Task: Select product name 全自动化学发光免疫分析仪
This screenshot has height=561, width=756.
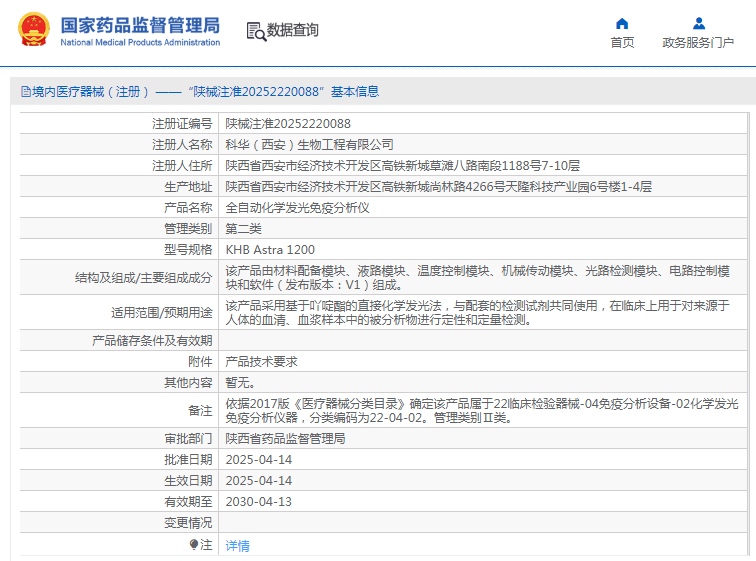Action: coord(297,208)
